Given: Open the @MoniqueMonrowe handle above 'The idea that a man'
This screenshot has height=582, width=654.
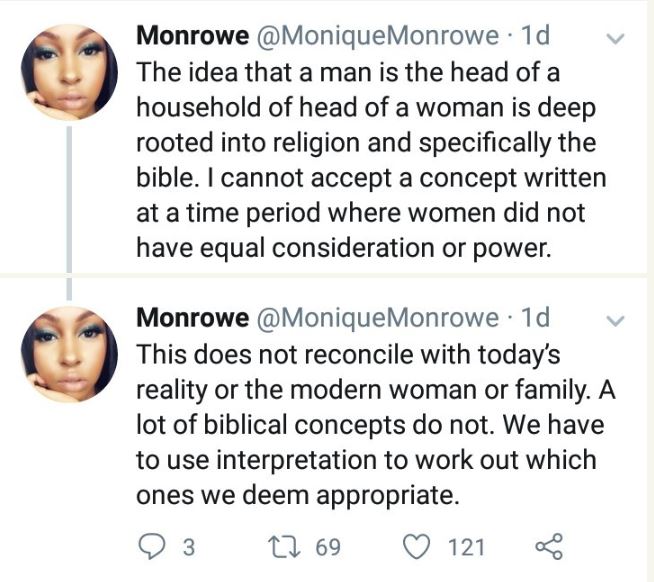Looking at the screenshot, I should pyautogui.click(x=378, y=37).
